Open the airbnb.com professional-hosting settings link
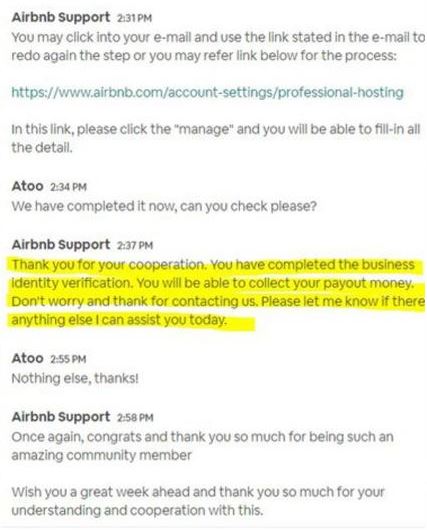Viewport: 427px width, 530px height. 208,92
